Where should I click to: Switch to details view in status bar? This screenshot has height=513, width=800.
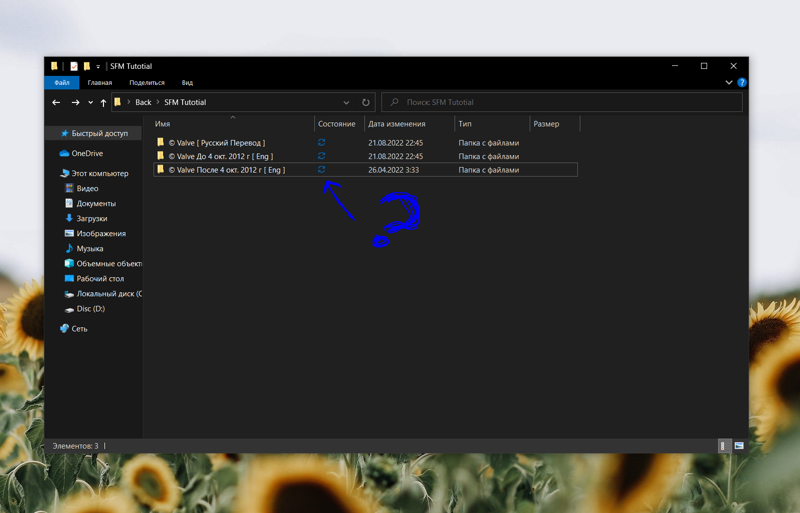722,446
